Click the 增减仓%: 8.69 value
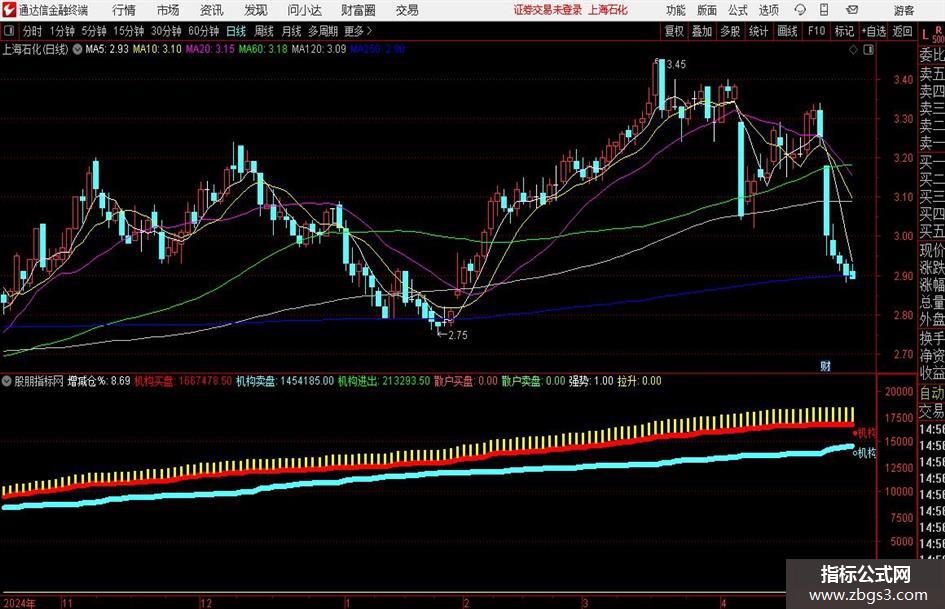The width and height of the screenshot is (945, 609). pos(99,381)
